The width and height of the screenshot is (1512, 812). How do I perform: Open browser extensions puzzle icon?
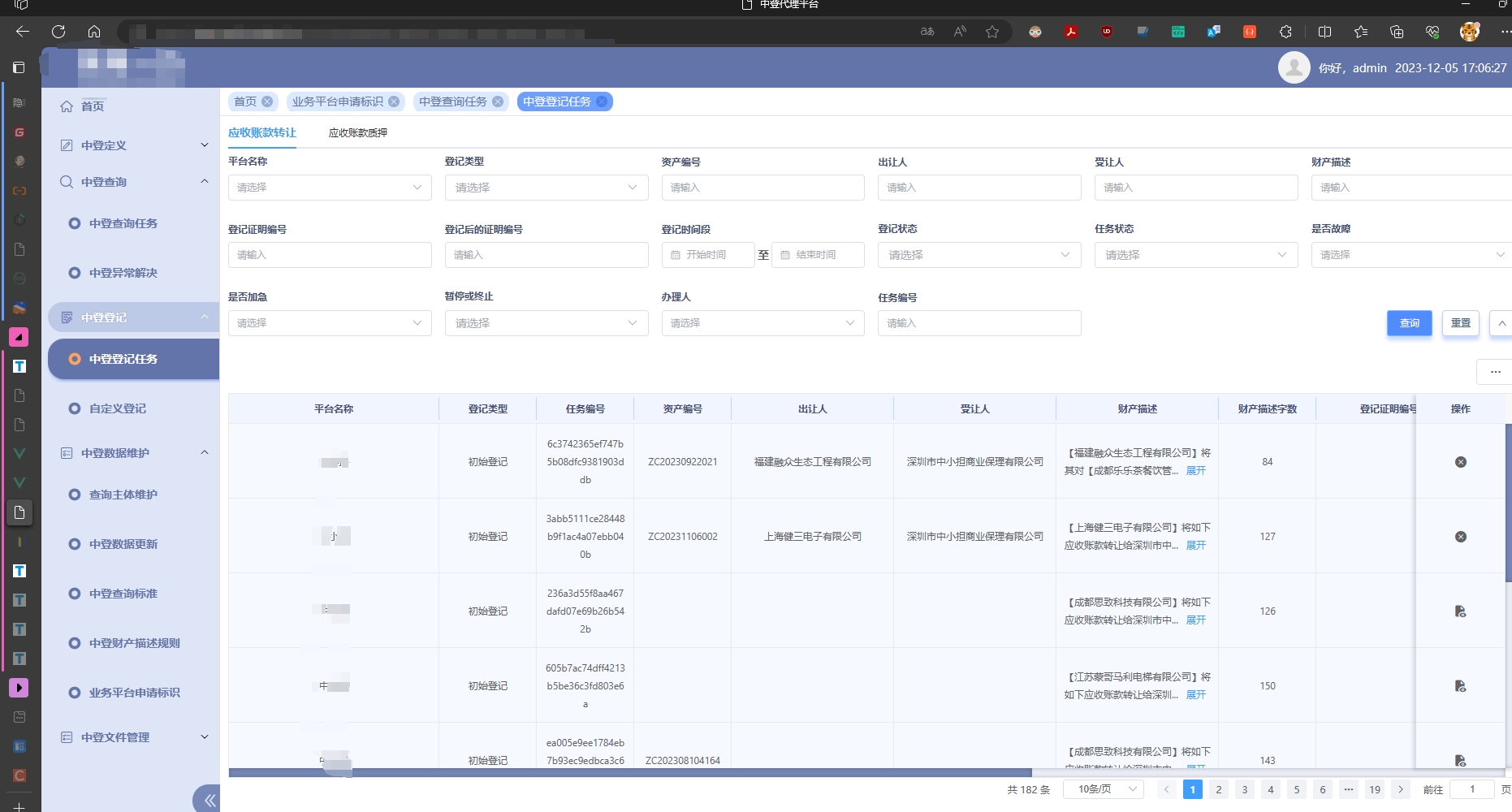(1285, 32)
